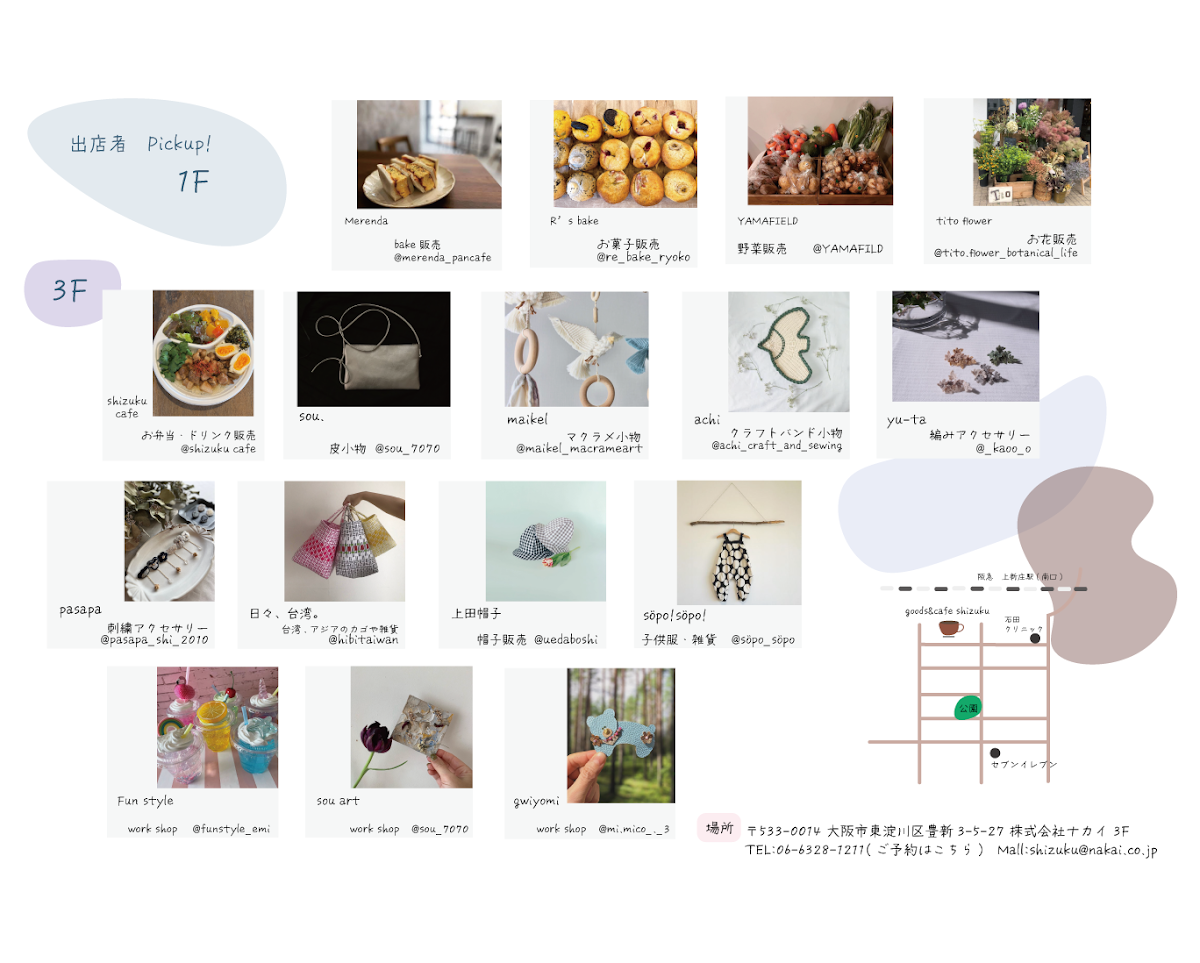Click the achi craft band bird photo

[789, 352]
